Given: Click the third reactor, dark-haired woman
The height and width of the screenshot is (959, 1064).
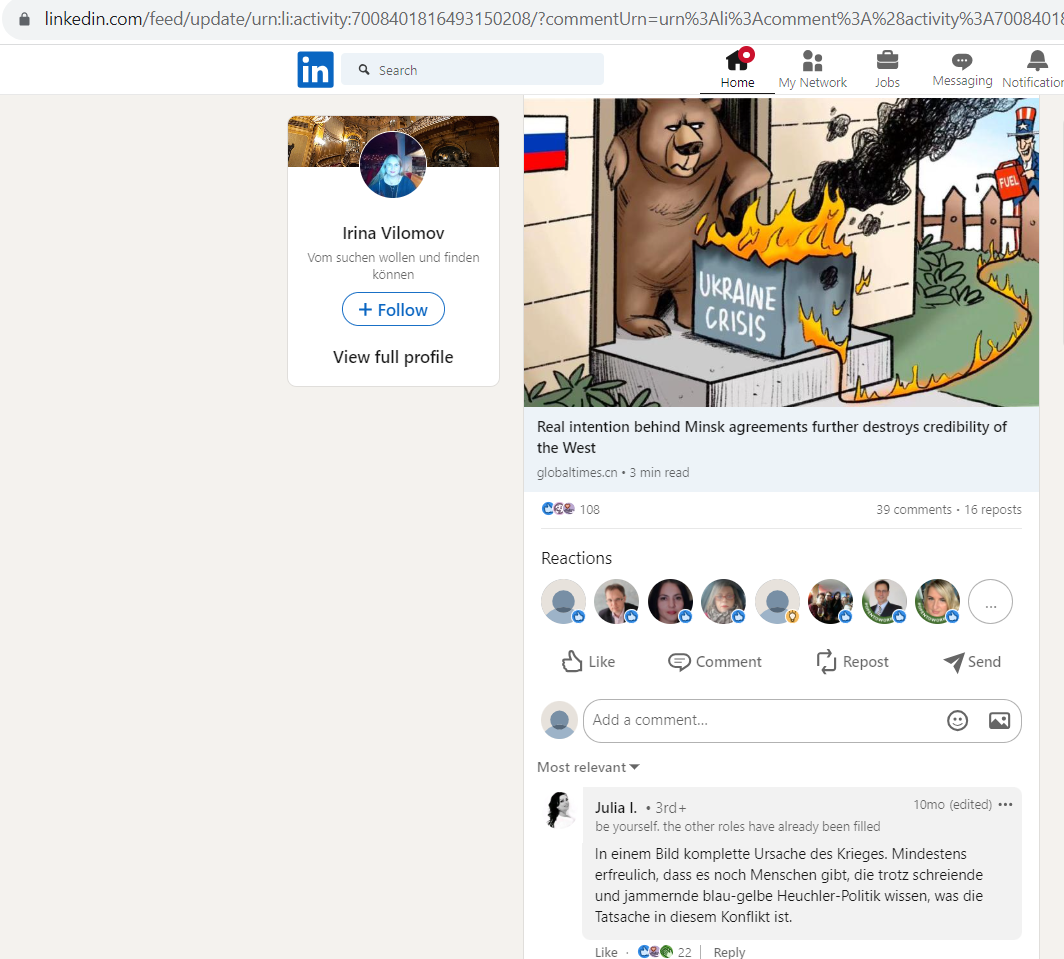Looking at the screenshot, I should pos(670,601).
